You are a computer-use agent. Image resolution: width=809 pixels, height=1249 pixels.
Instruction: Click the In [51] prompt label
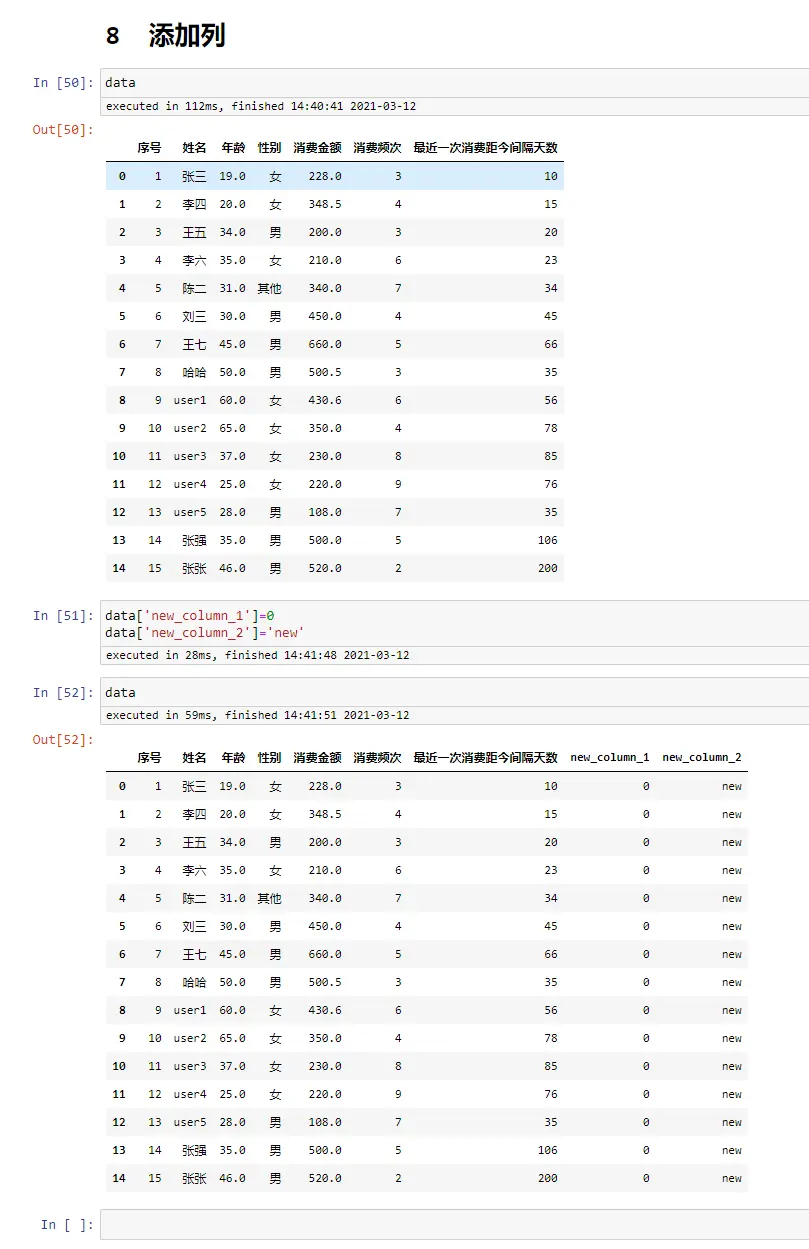[x=63, y=615]
